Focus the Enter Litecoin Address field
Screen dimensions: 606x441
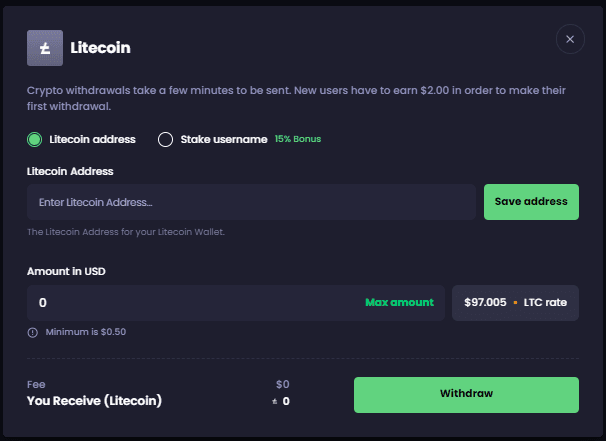251,202
